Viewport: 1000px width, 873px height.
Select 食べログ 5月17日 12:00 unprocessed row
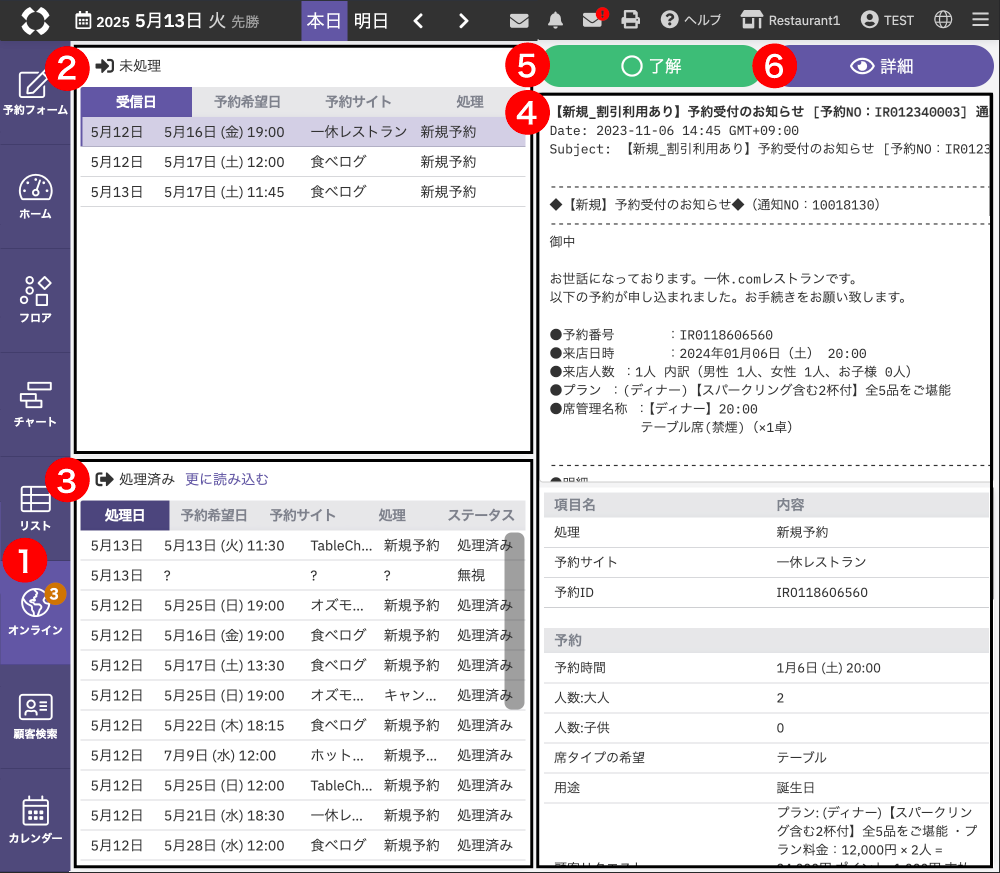pyautogui.click(x=303, y=162)
